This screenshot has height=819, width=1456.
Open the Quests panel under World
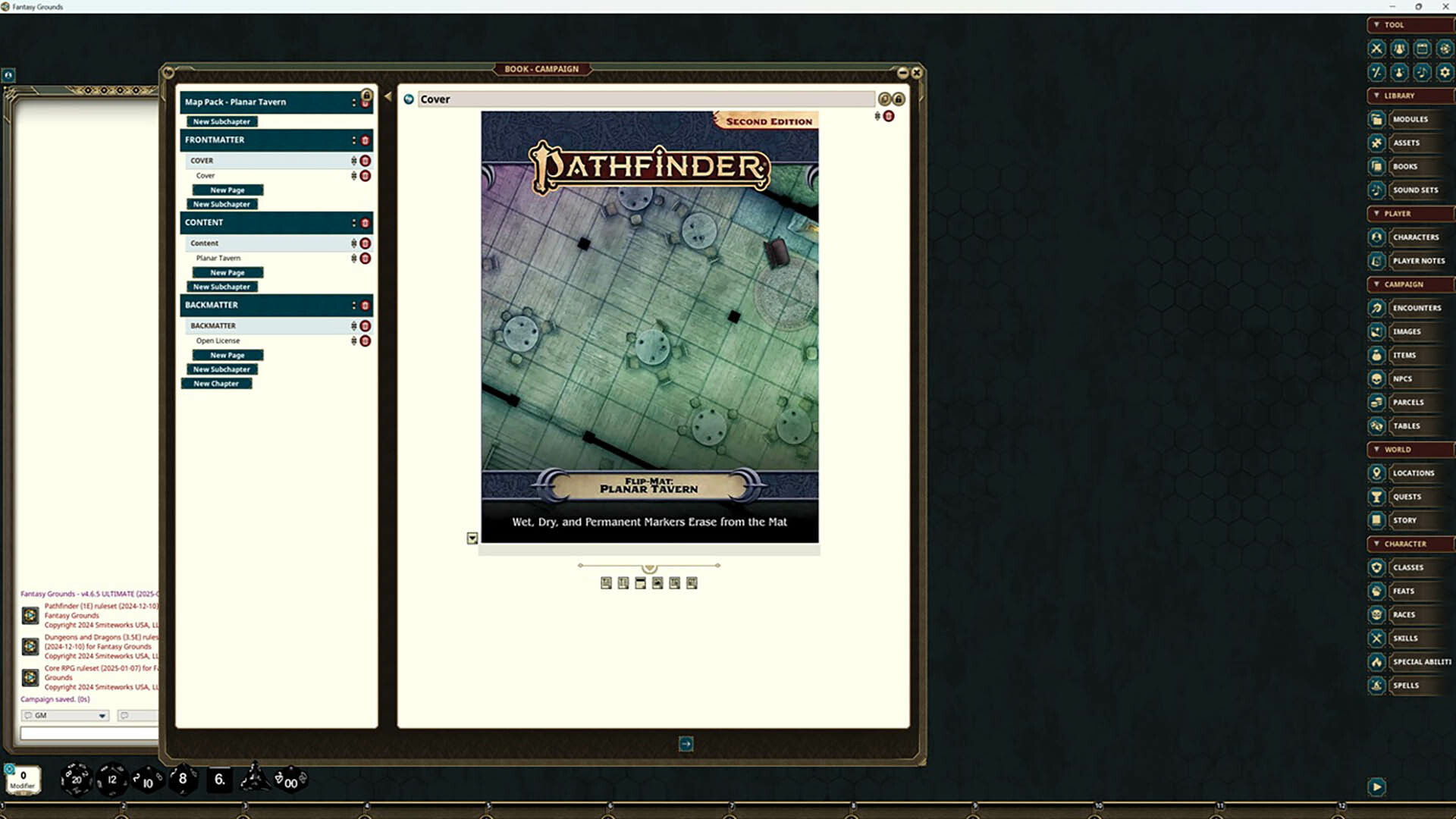coord(1408,497)
